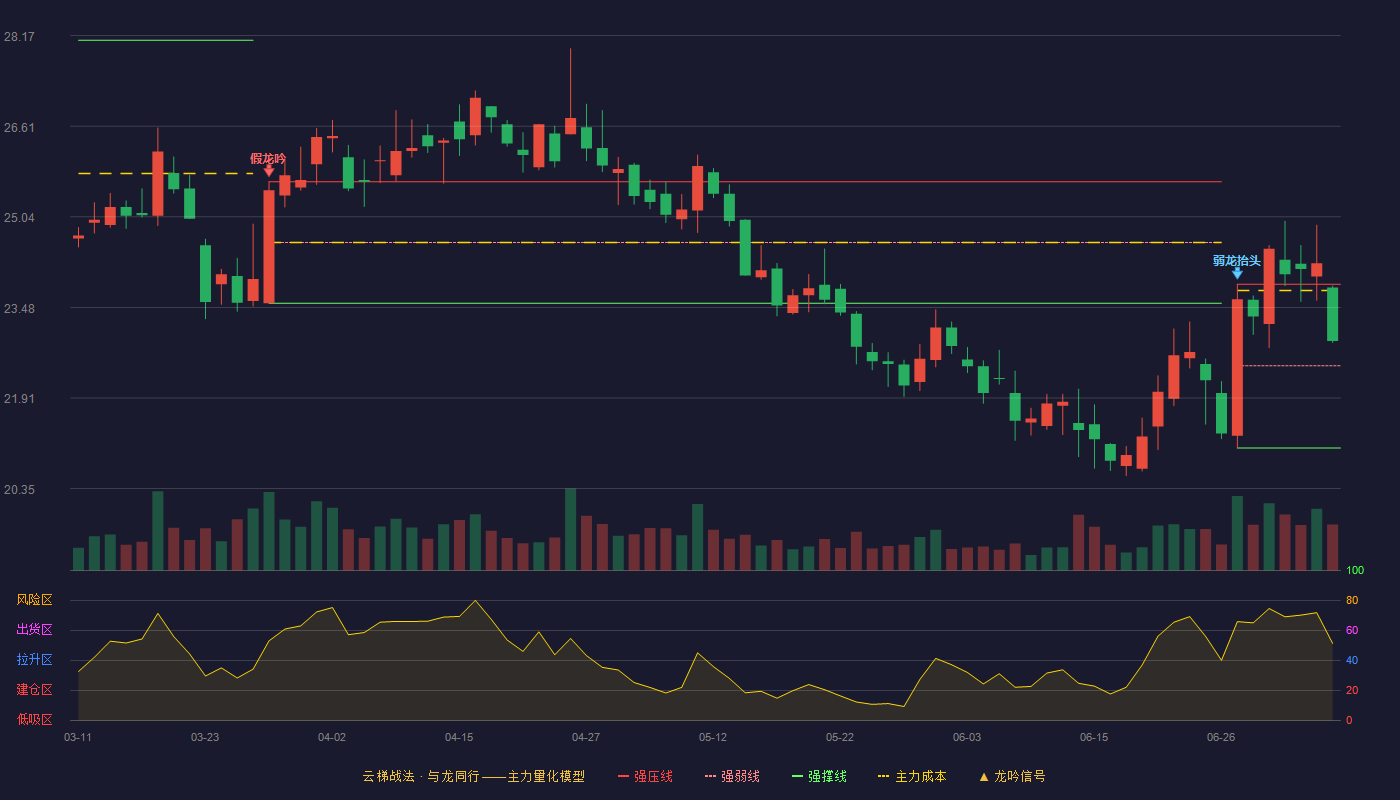
Task: Click the 建仓区 zone label
Action: coord(34,690)
